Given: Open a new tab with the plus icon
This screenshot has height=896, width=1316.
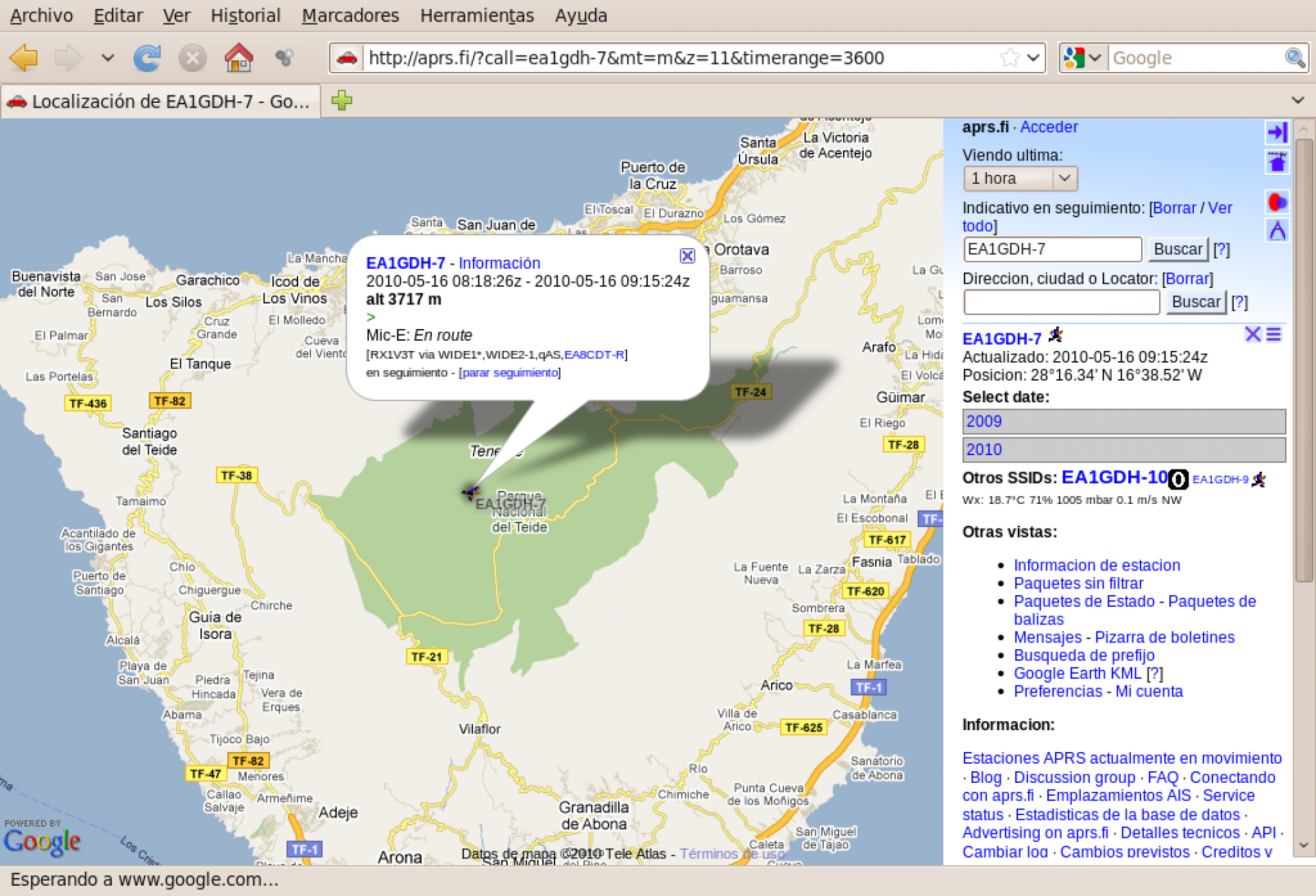Looking at the screenshot, I should pos(341,101).
